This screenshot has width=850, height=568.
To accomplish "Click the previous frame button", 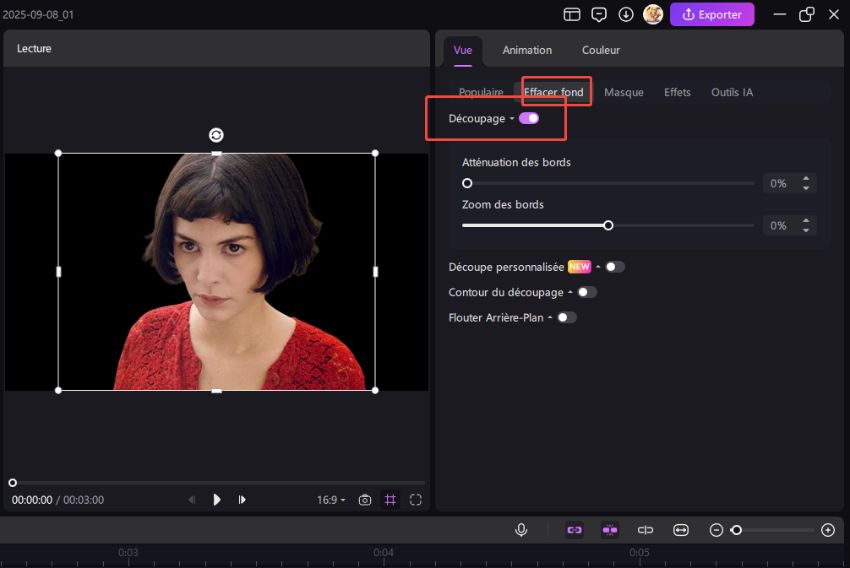I will (x=191, y=500).
